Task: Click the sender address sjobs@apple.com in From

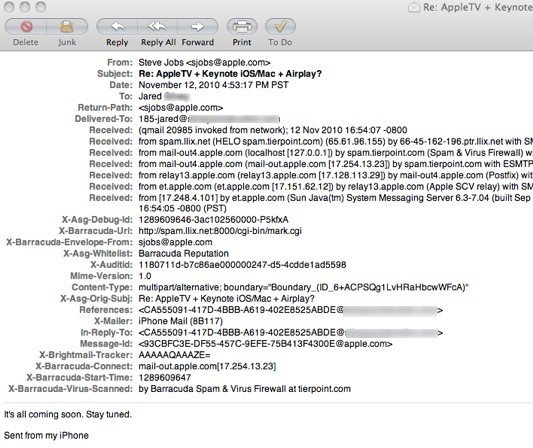Action: (228, 63)
